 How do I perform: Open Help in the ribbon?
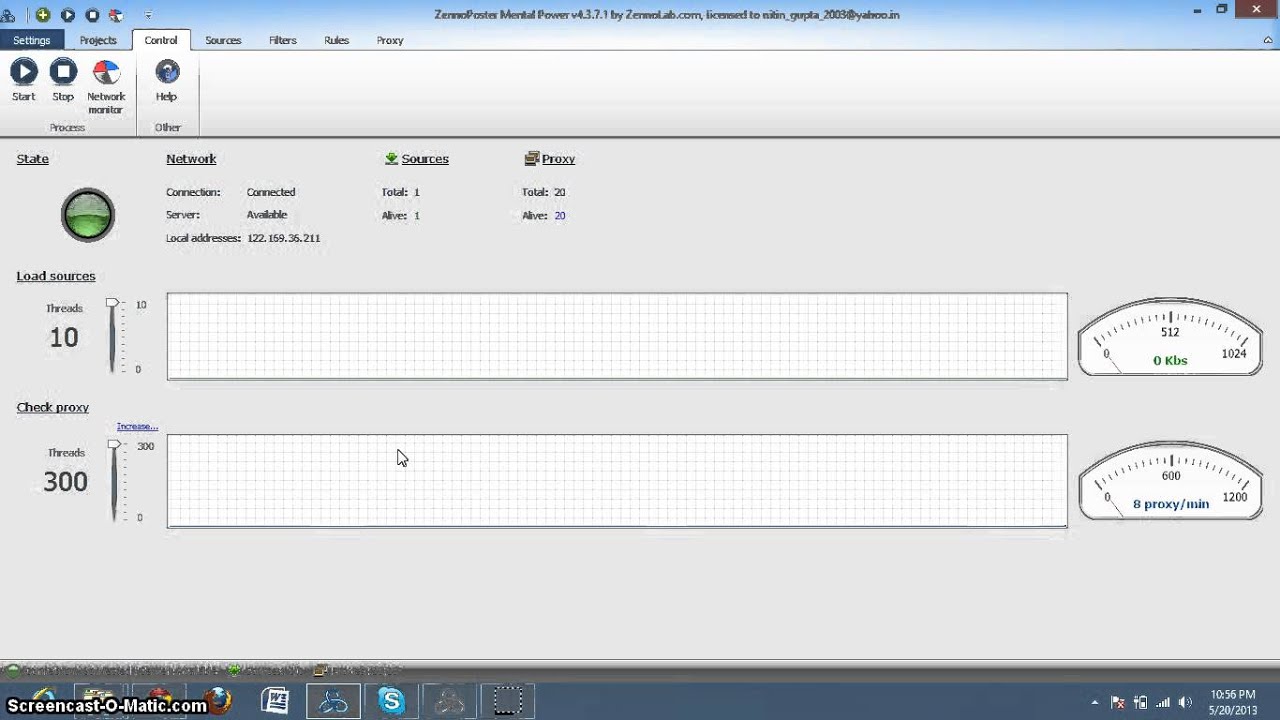[167, 80]
